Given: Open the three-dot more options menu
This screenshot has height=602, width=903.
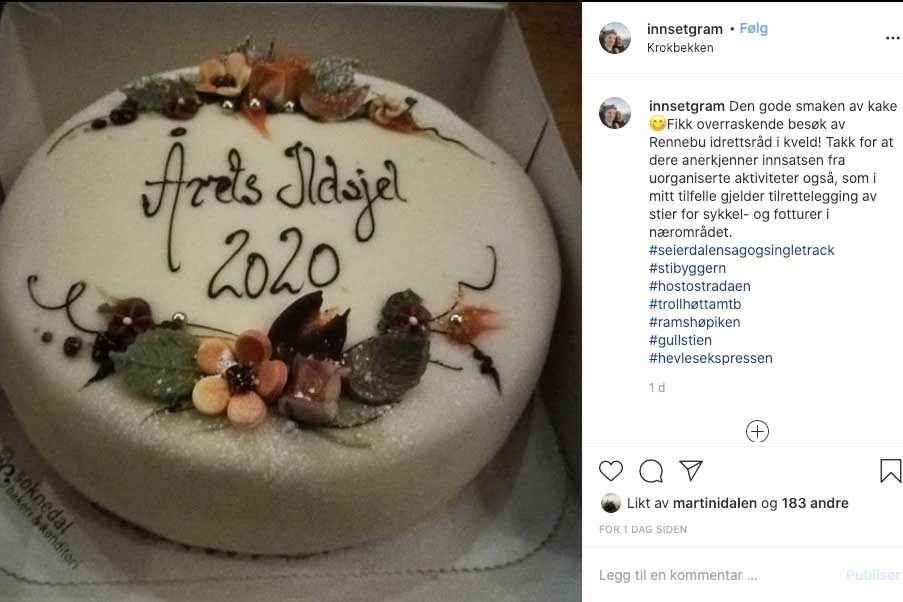Looking at the screenshot, I should [x=893, y=38].
